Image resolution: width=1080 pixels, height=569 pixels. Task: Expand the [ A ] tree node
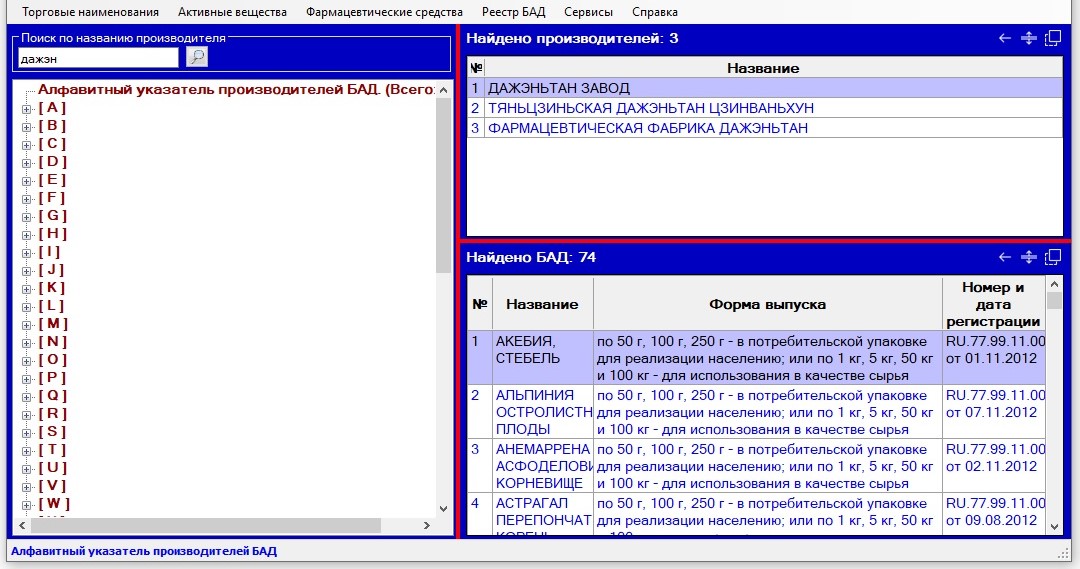coord(27,108)
